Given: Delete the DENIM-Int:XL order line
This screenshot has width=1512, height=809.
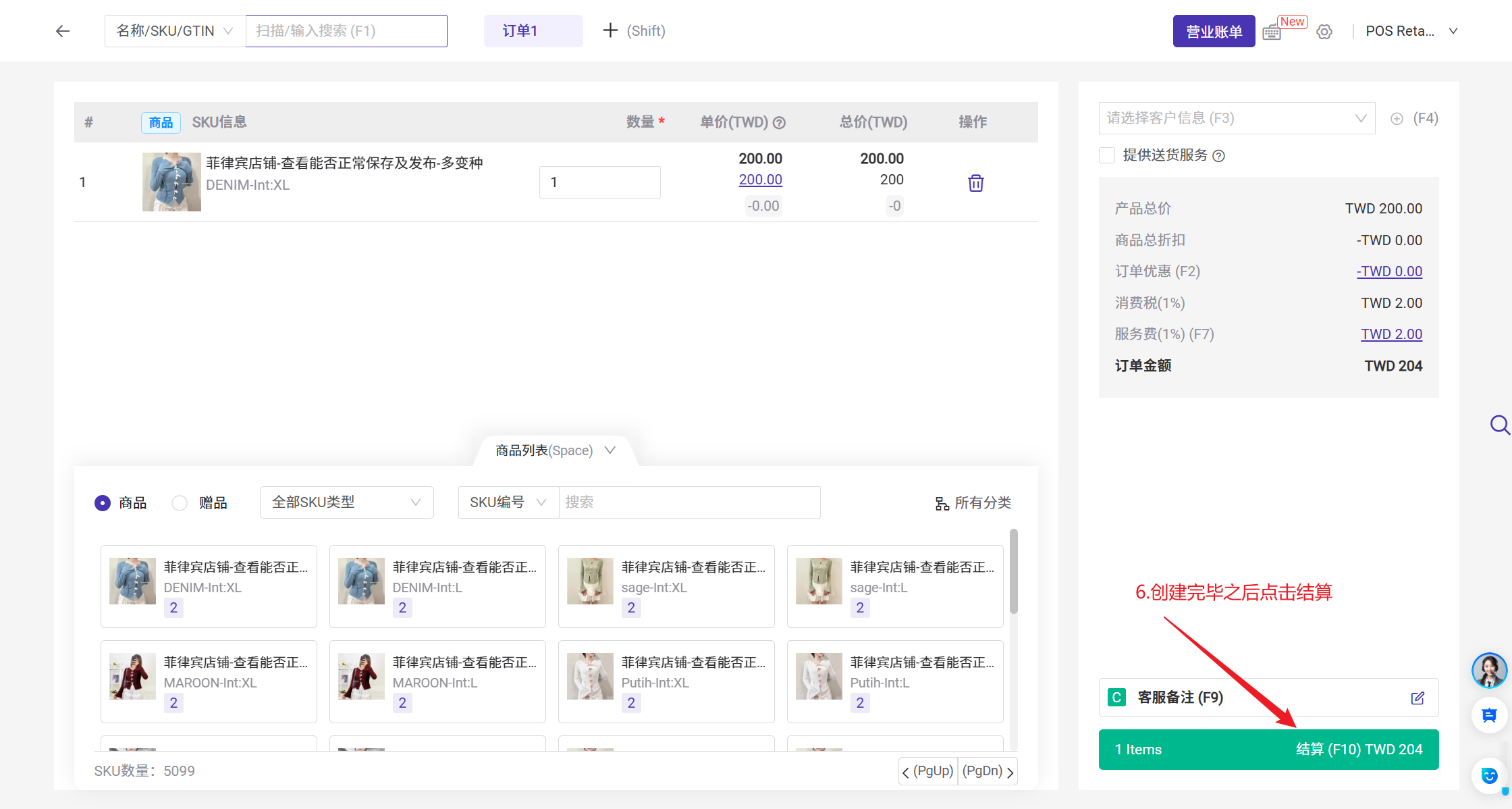Looking at the screenshot, I should click(975, 183).
